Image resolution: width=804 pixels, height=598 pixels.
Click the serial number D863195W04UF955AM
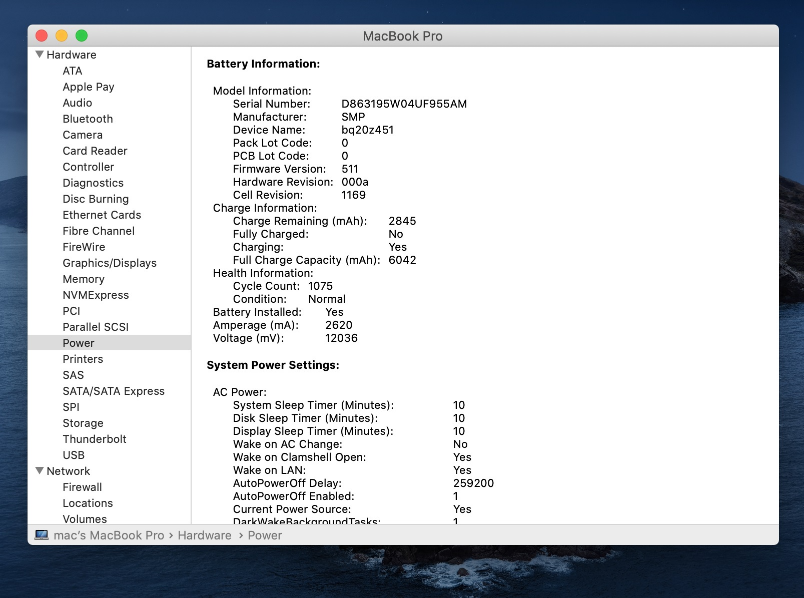tap(404, 104)
